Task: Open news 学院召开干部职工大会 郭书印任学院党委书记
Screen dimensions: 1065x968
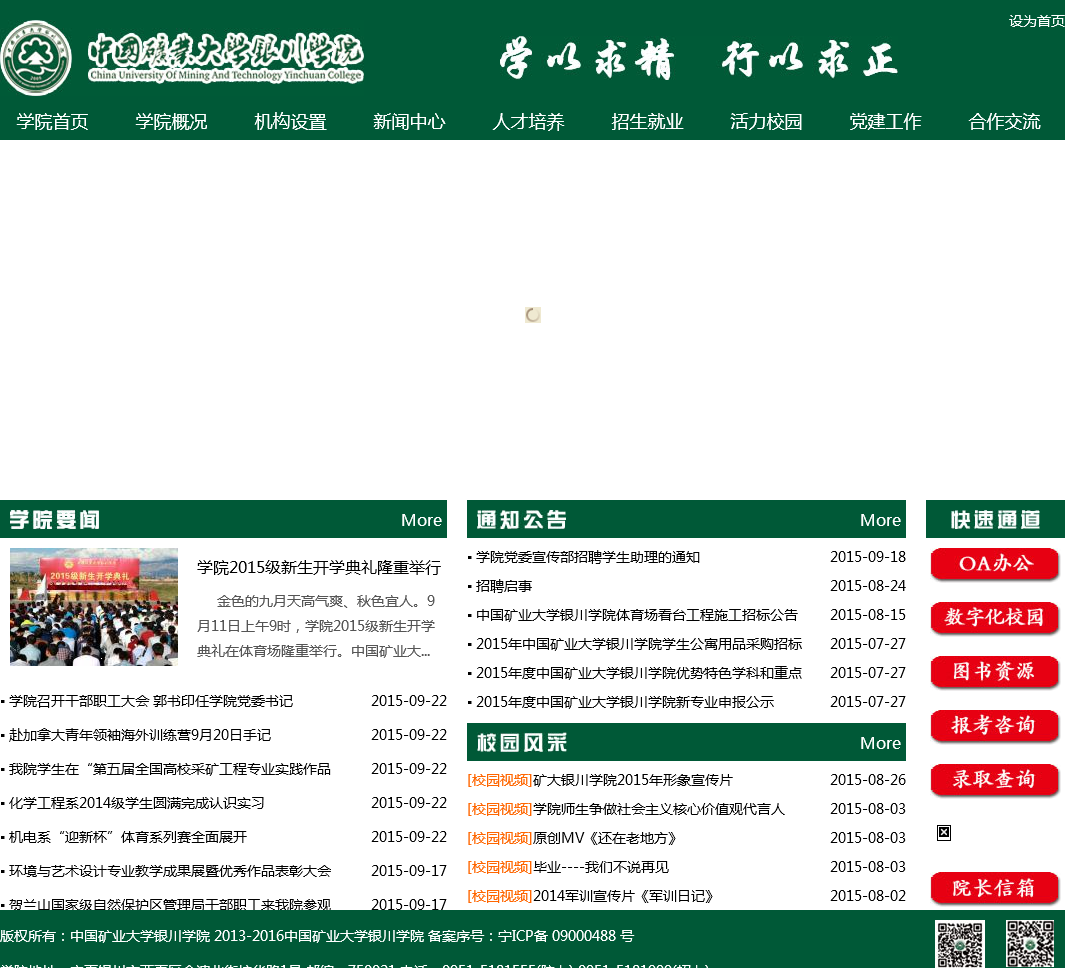Action: point(151,701)
